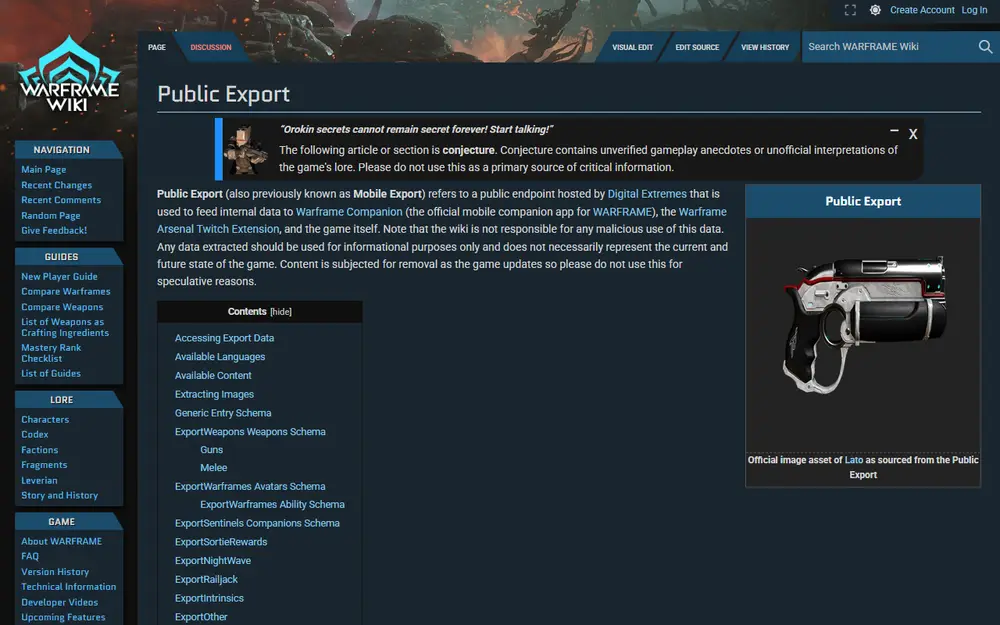Screen dimensions: 1000x625
Task: Open Story and History page
Action: [59, 496]
